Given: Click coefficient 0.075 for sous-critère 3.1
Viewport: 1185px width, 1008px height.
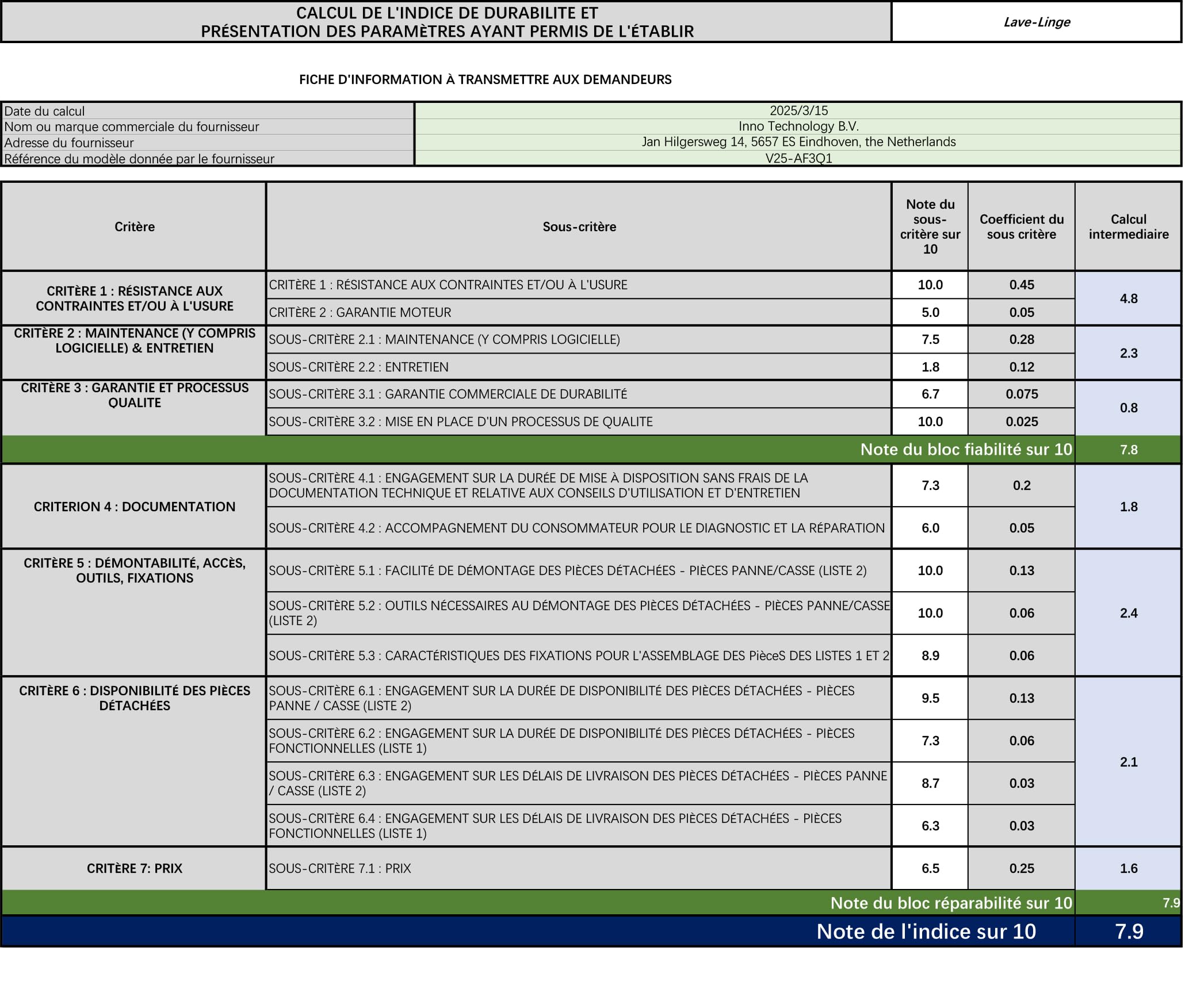Looking at the screenshot, I should click(x=1022, y=394).
